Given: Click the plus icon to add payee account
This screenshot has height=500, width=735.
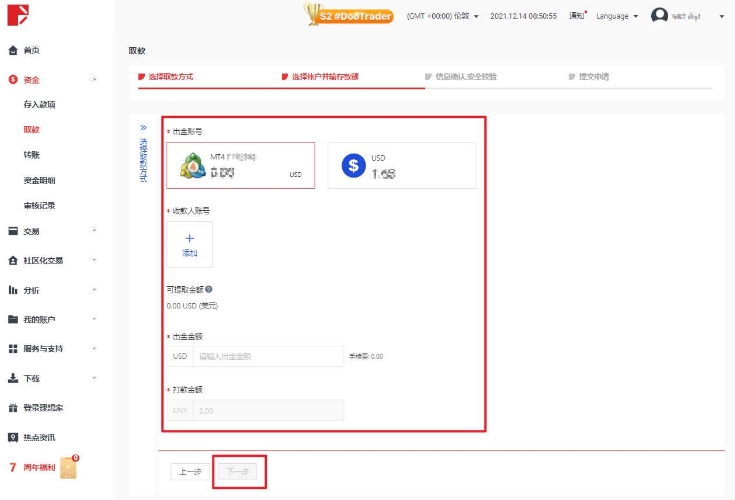Looking at the screenshot, I should pos(190,239).
